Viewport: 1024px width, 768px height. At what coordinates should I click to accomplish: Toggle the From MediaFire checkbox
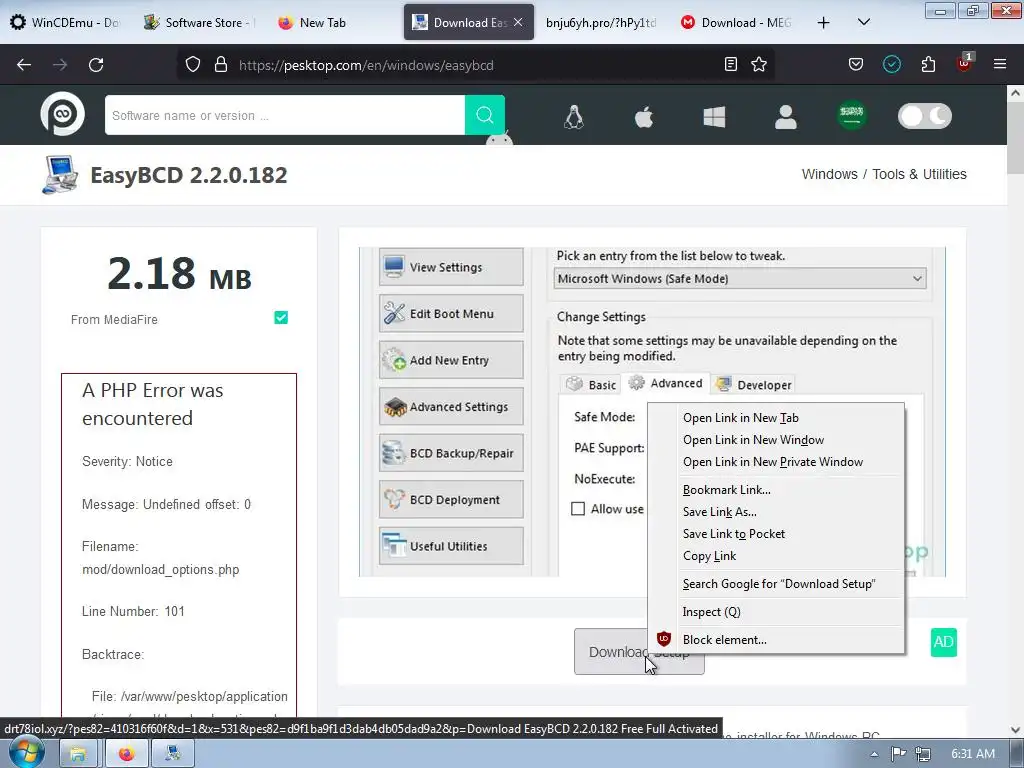(x=281, y=317)
